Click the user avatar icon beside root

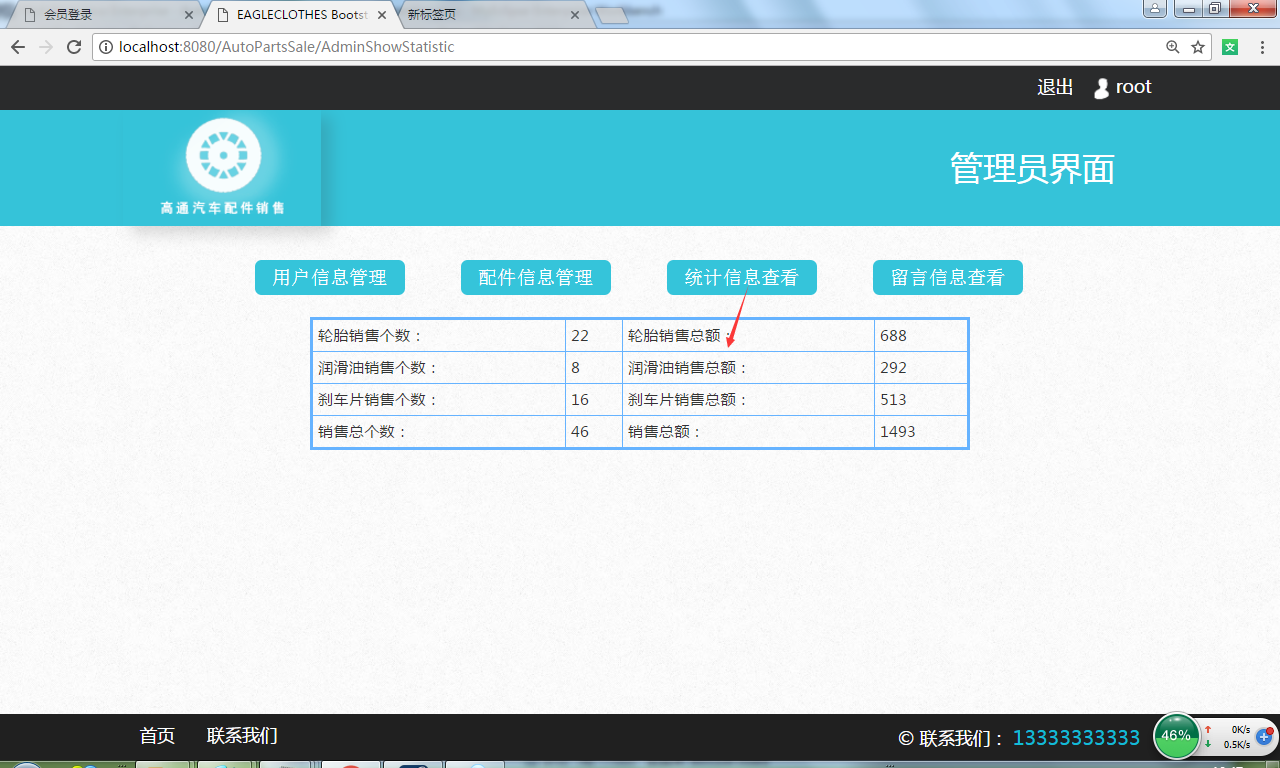point(1102,88)
